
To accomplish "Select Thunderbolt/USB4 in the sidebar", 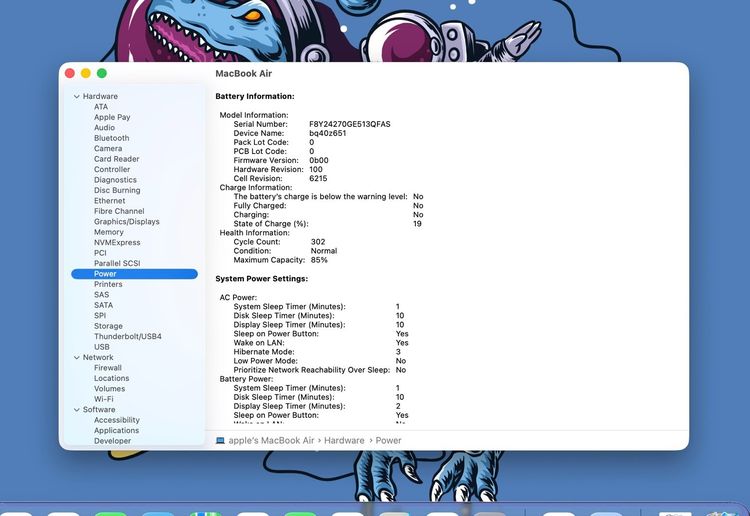I will [128, 337].
